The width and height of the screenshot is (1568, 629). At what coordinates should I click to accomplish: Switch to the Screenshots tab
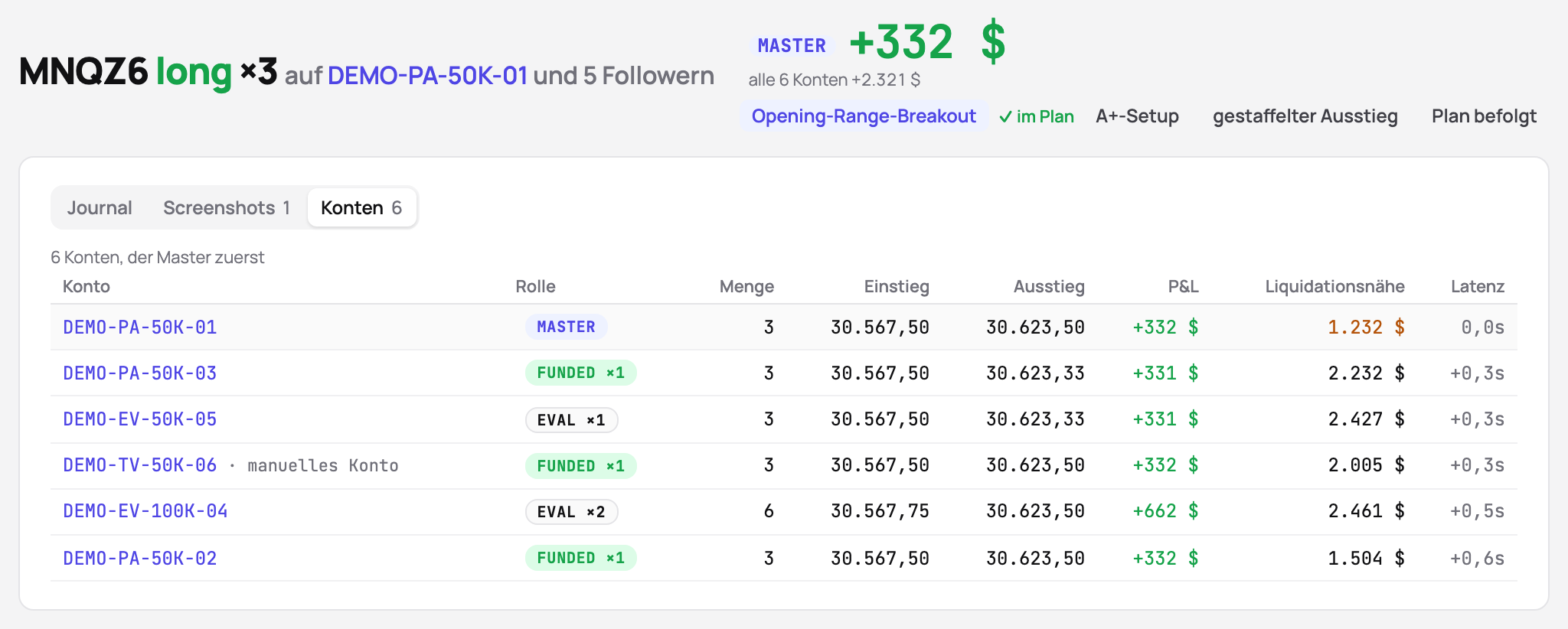tap(227, 208)
